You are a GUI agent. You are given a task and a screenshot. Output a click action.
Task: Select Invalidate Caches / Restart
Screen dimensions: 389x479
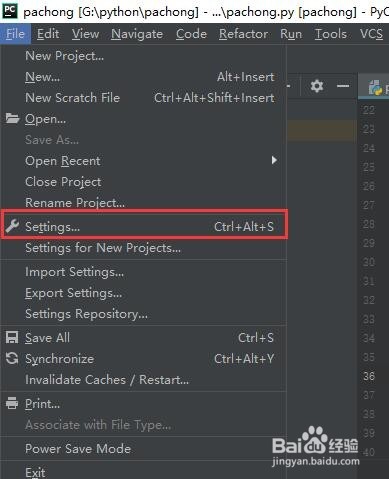[107, 380]
